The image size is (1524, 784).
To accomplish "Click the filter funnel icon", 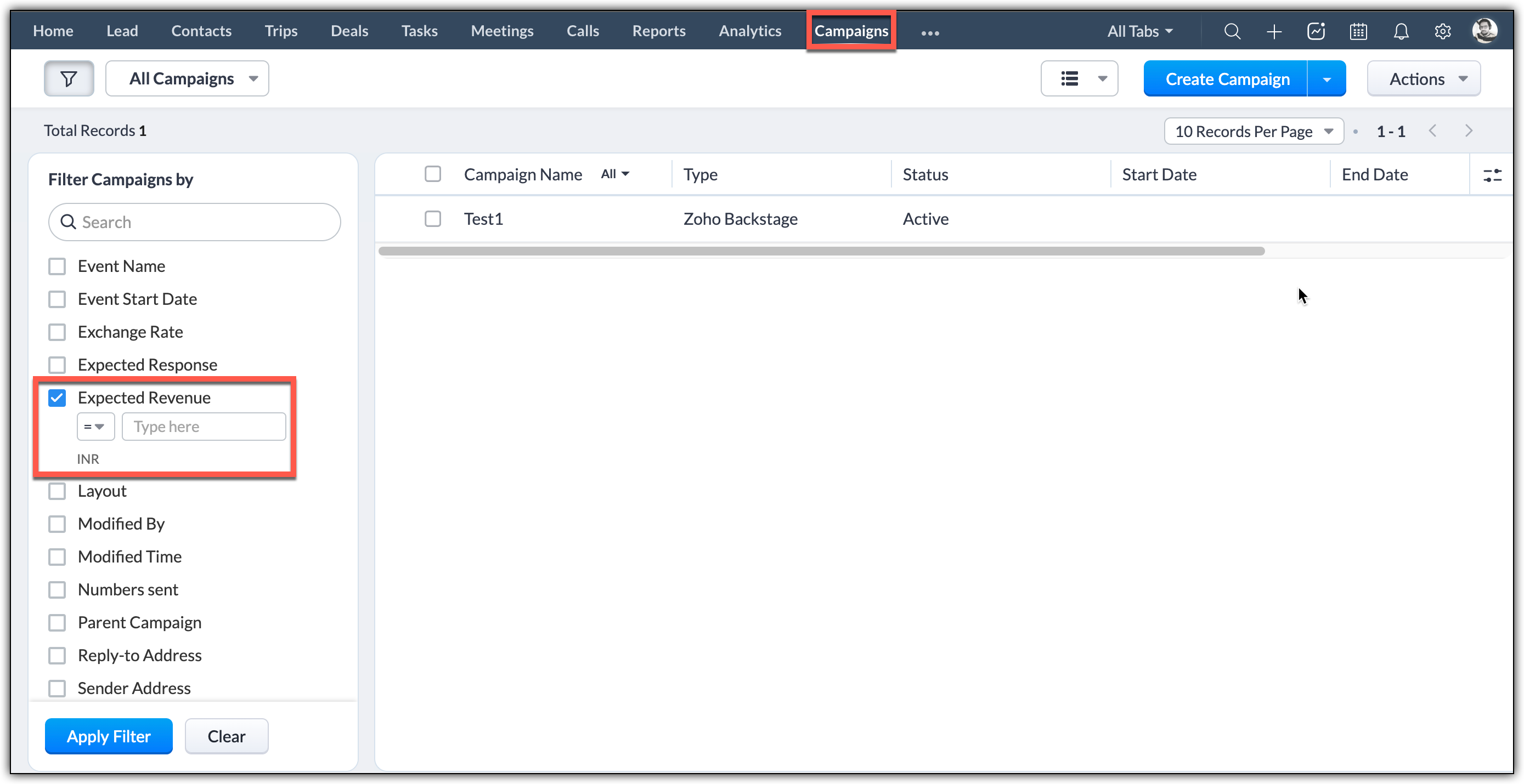I will (69, 78).
